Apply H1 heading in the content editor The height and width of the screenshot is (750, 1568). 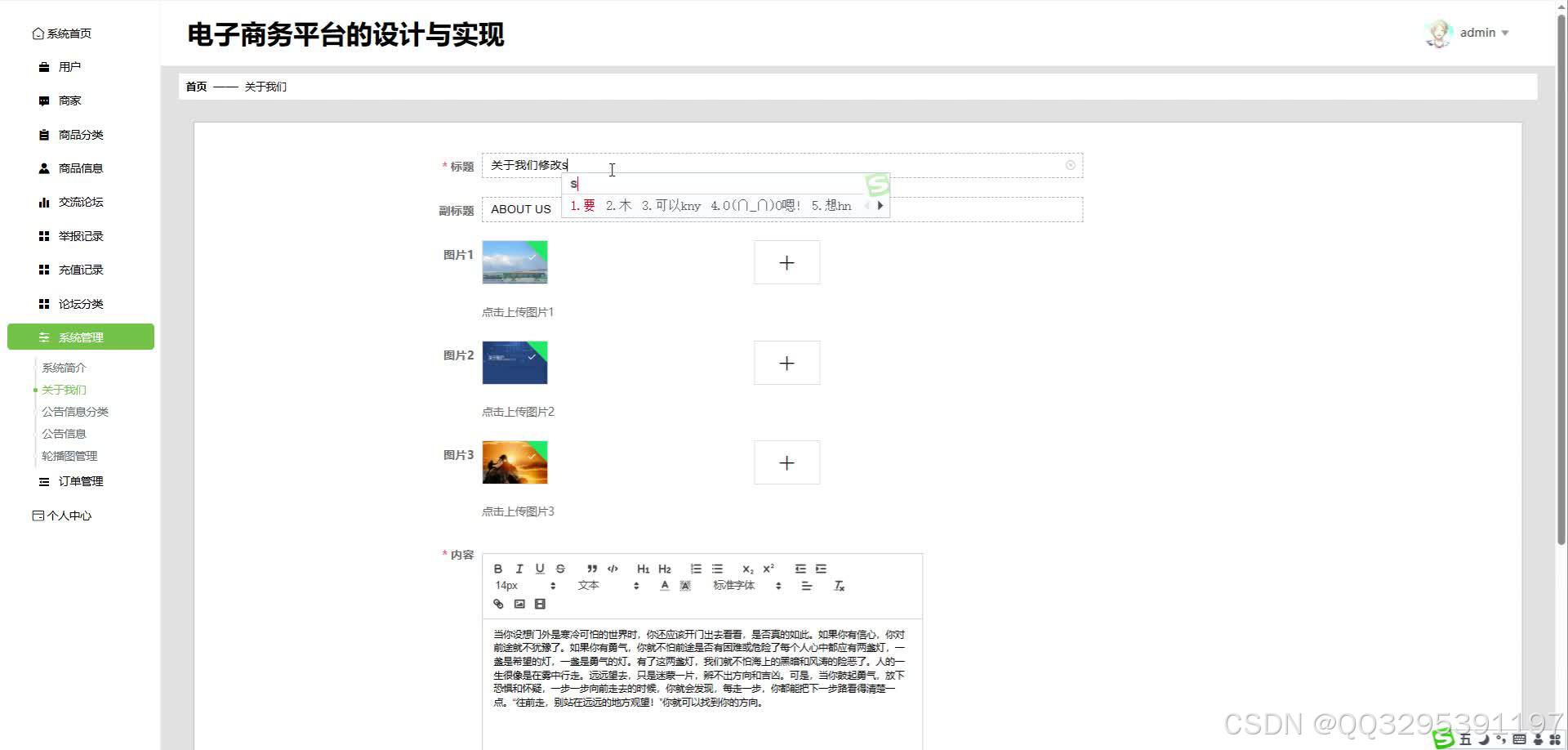coord(643,569)
